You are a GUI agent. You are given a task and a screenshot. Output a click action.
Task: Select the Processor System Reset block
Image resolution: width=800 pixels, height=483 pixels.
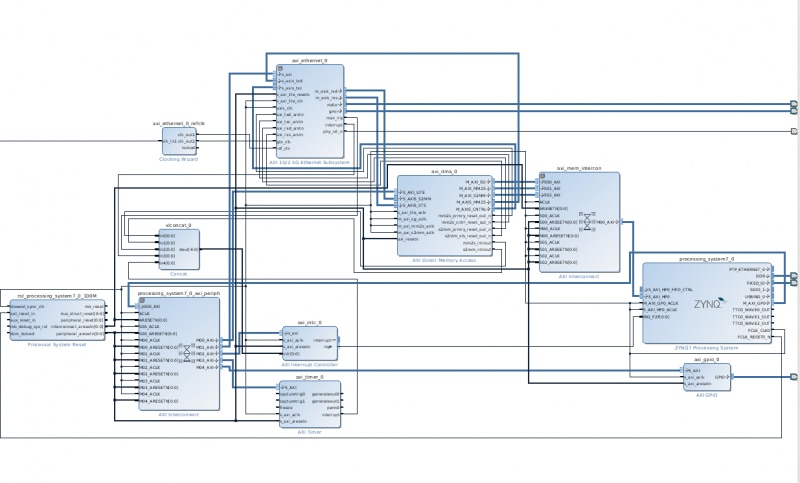57,320
